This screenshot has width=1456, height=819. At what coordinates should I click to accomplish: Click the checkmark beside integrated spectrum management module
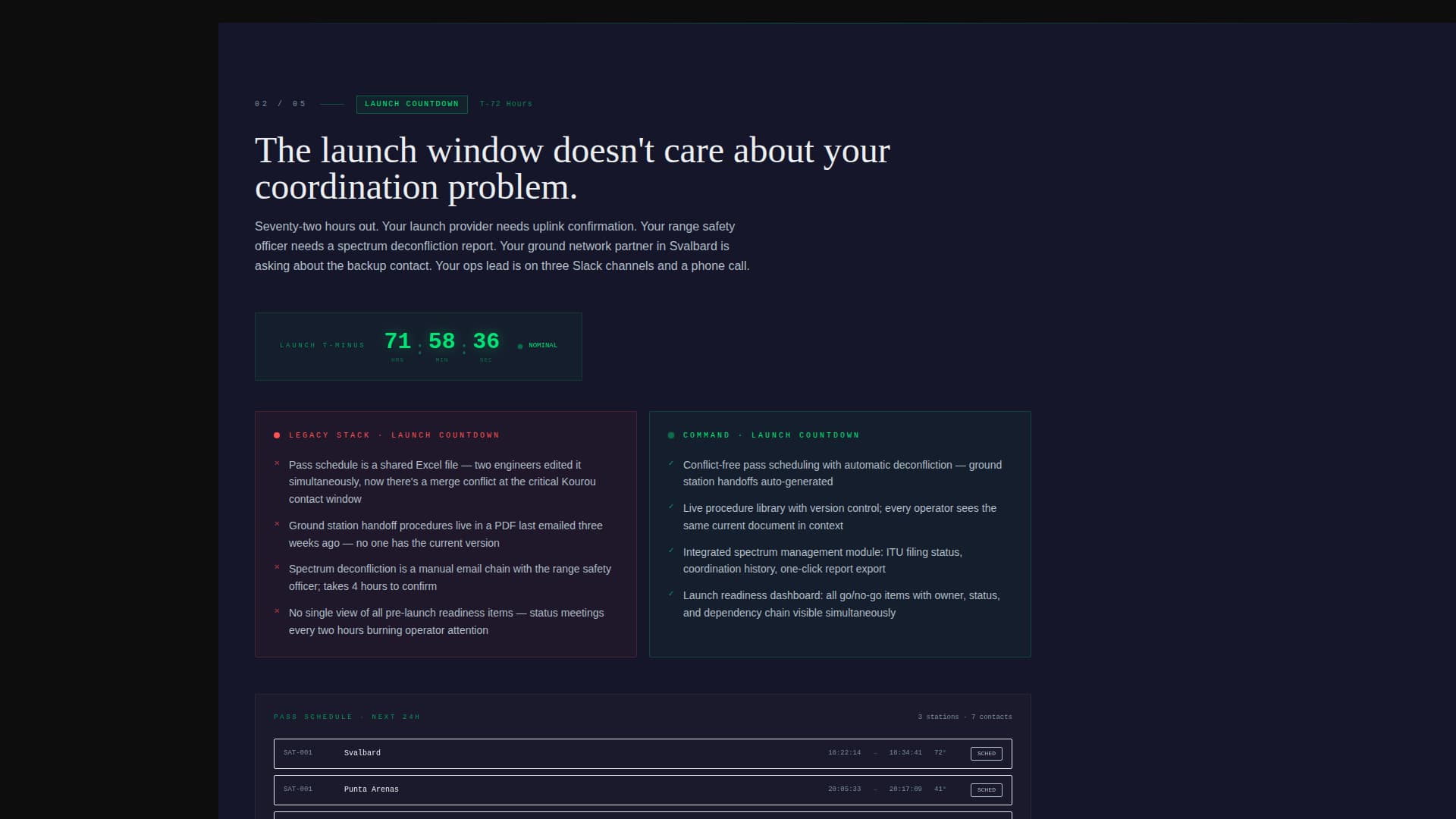671,551
